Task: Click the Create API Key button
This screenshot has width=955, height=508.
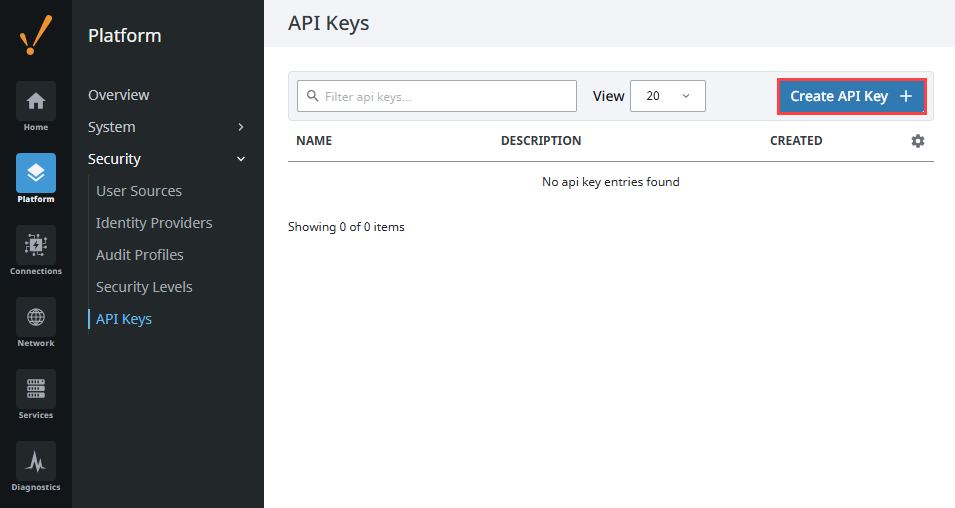Action: (x=851, y=96)
